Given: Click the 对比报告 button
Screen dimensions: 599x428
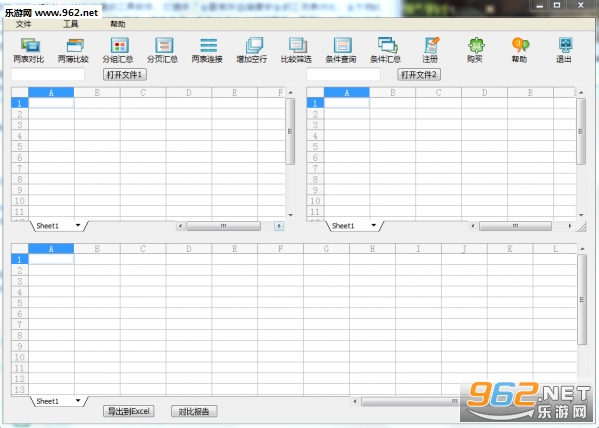Looking at the screenshot, I should tap(194, 411).
